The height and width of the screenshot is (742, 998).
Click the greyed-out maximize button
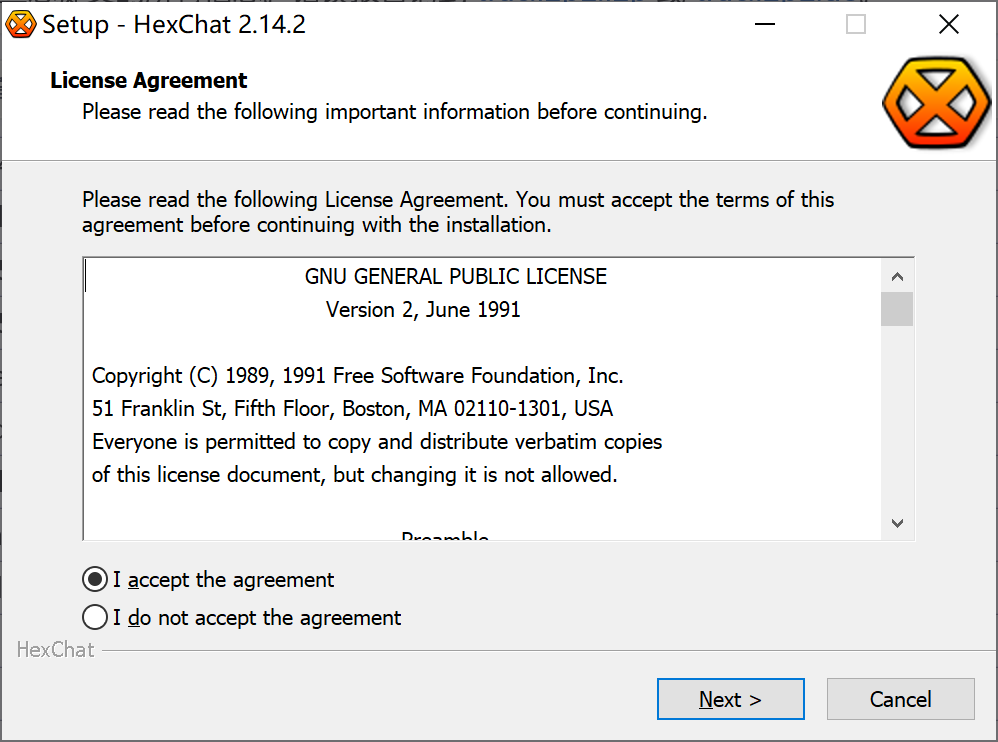coord(856,25)
